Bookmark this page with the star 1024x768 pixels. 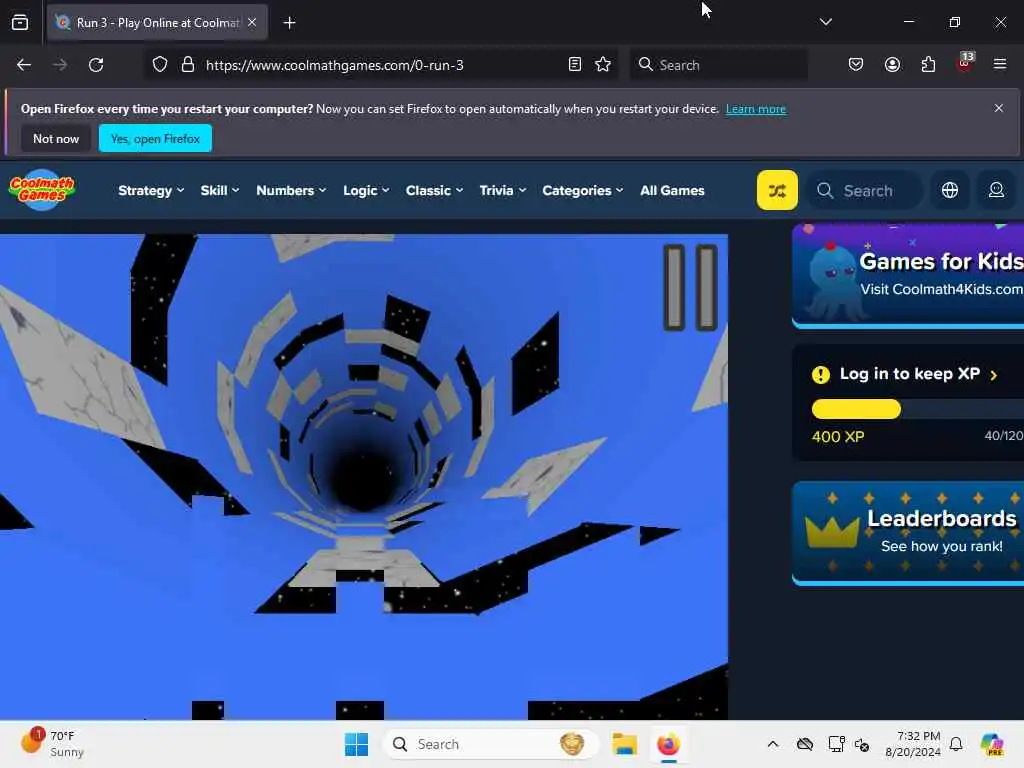pos(603,65)
